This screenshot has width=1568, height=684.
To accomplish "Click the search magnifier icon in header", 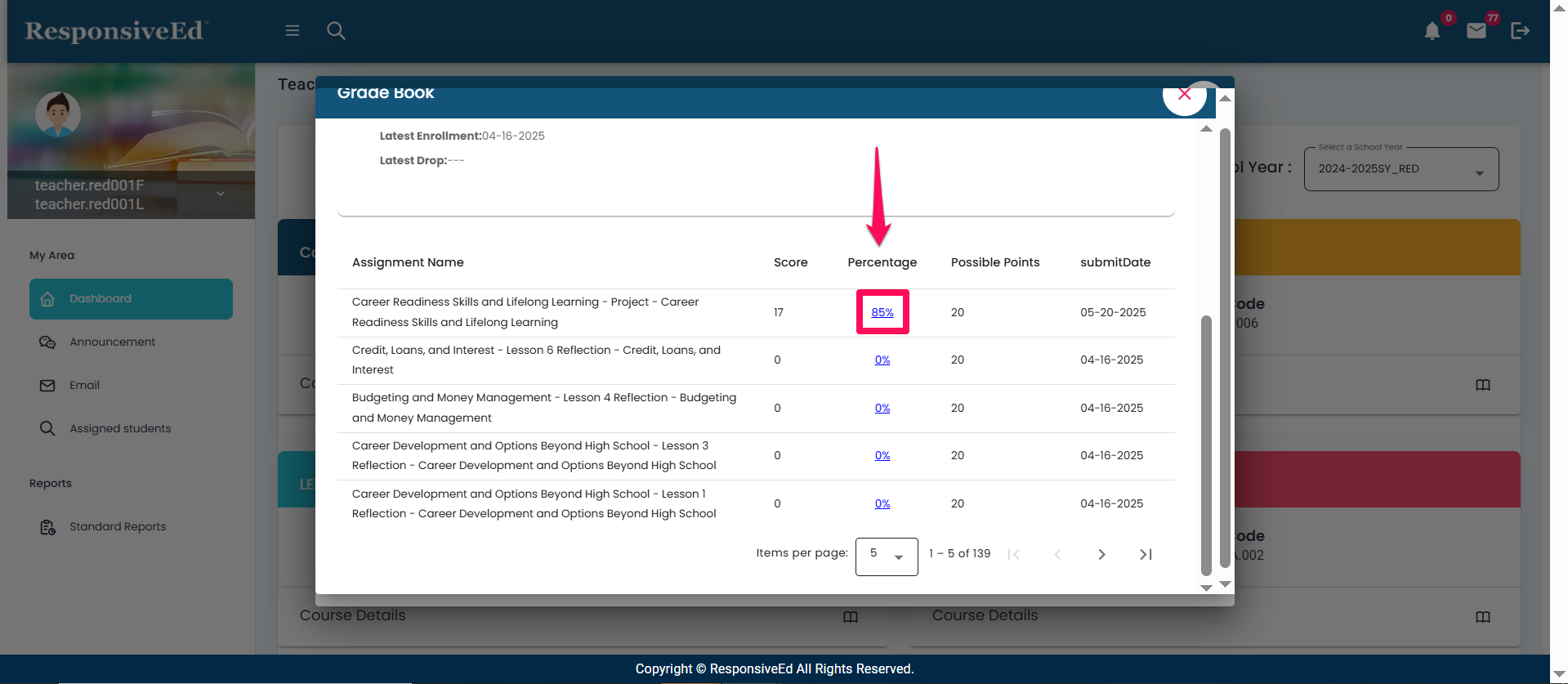I will (x=336, y=31).
